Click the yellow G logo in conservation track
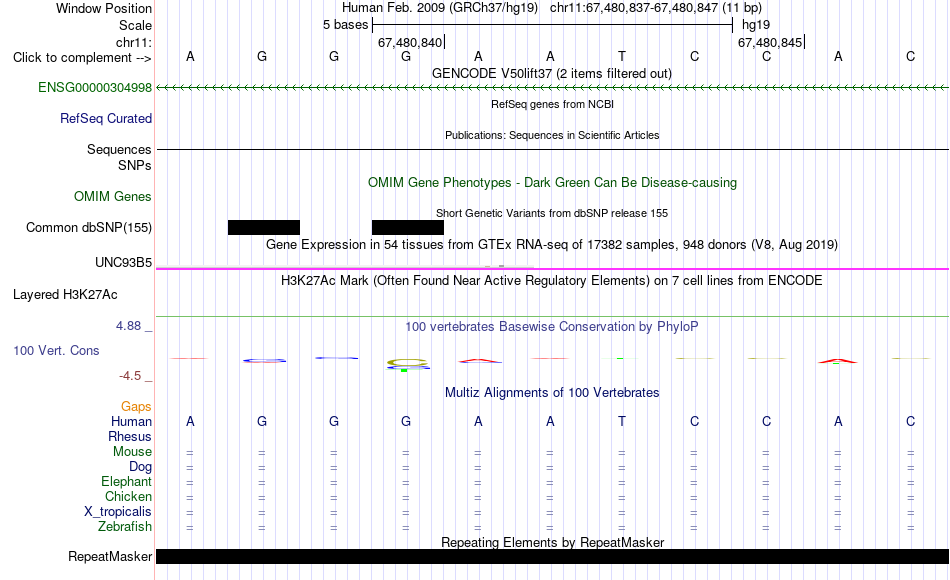Image resolution: width=950 pixels, height=580 pixels. (407, 362)
